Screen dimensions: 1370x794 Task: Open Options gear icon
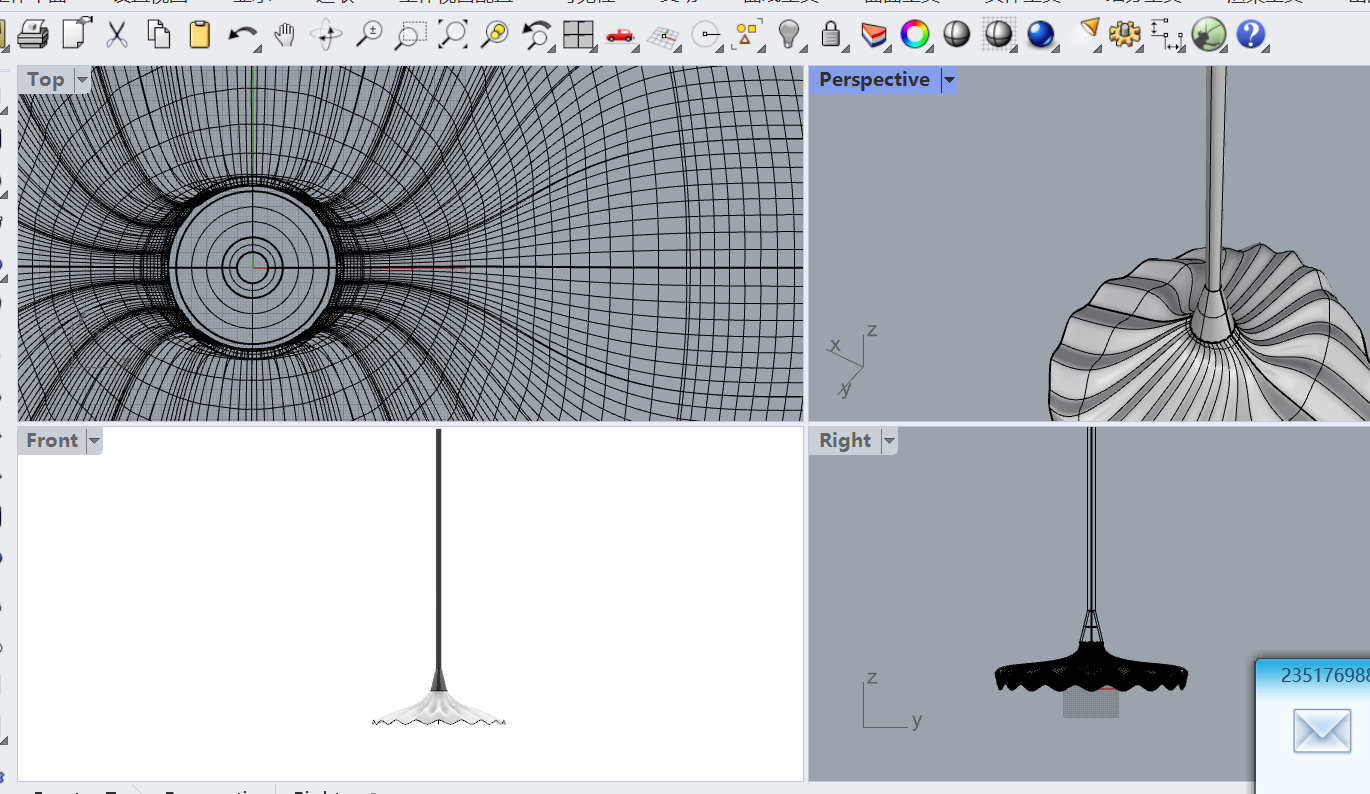tap(1125, 35)
